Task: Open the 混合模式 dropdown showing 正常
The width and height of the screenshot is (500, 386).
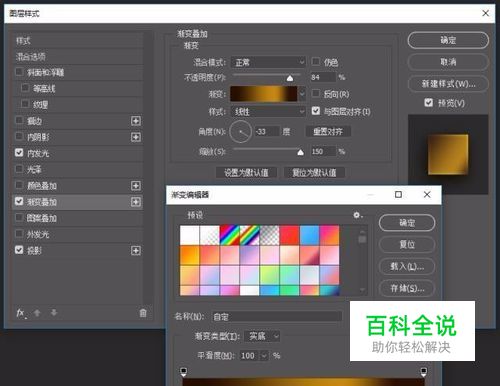Action: coord(268,62)
